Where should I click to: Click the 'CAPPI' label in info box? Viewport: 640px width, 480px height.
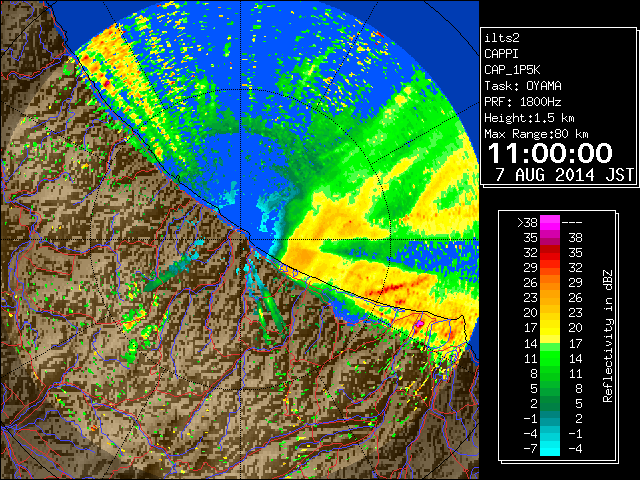pos(501,54)
